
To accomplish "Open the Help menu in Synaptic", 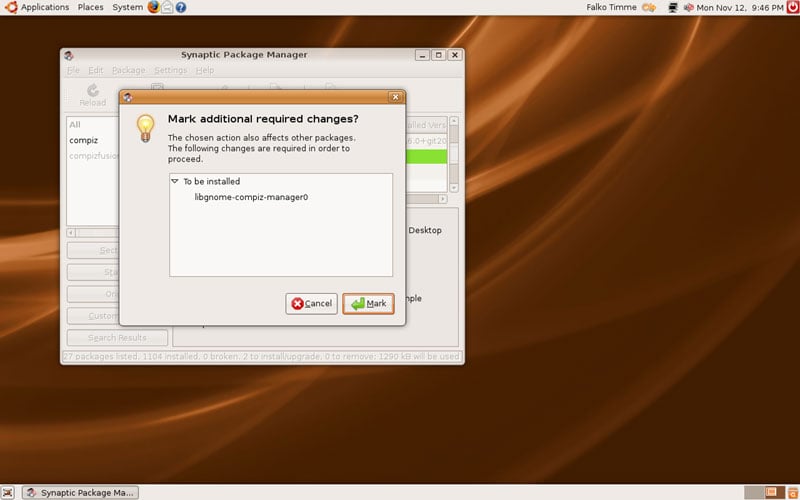I will [205, 70].
